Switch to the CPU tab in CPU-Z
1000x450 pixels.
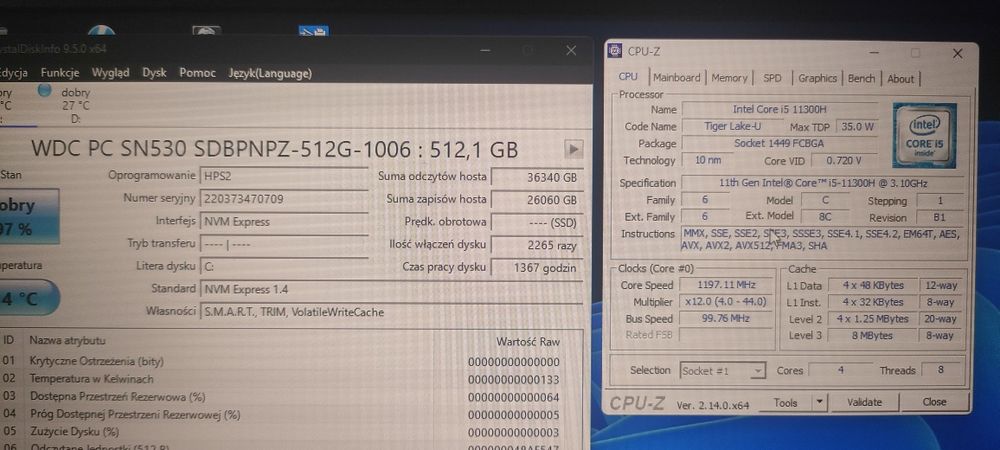(x=628, y=76)
